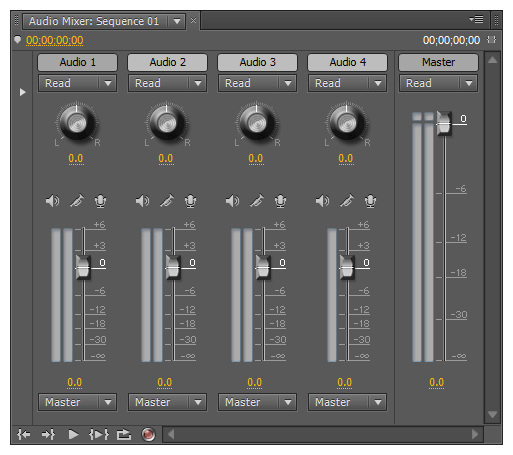Open Audio 1 automation mode Read dropdown

(77, 83)
